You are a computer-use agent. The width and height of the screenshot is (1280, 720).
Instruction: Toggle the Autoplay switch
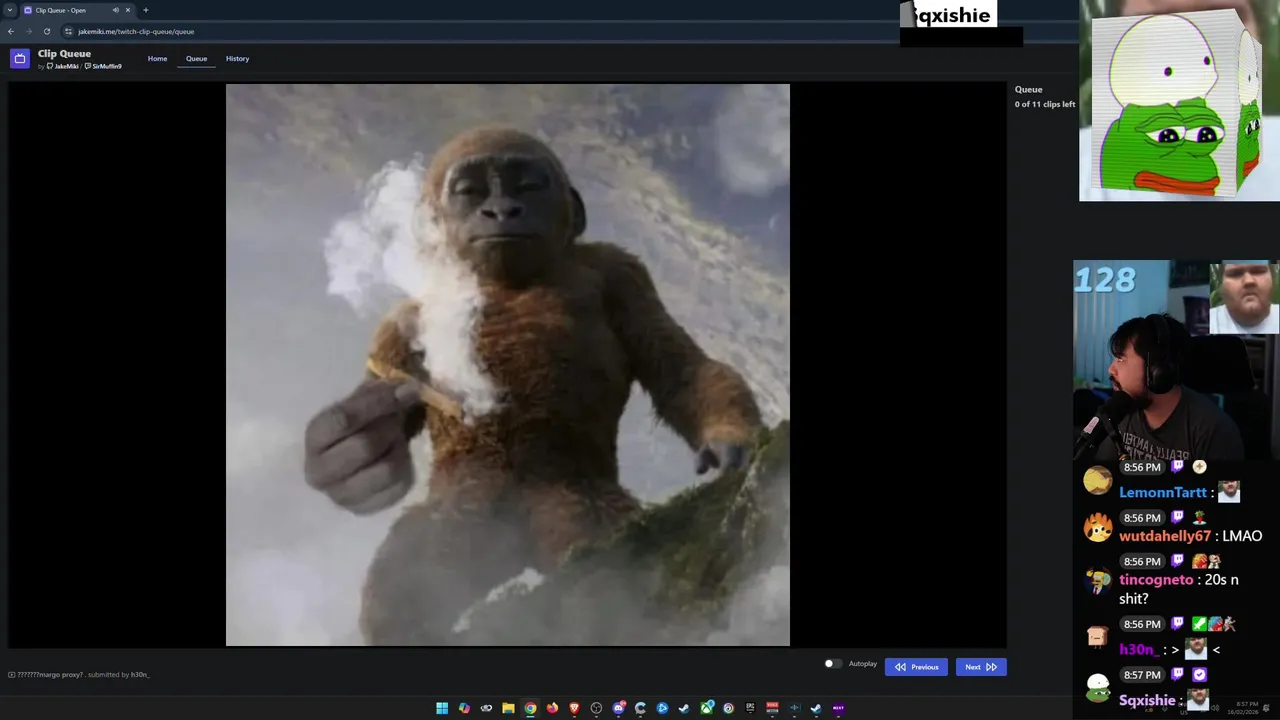tap(832, 664)
